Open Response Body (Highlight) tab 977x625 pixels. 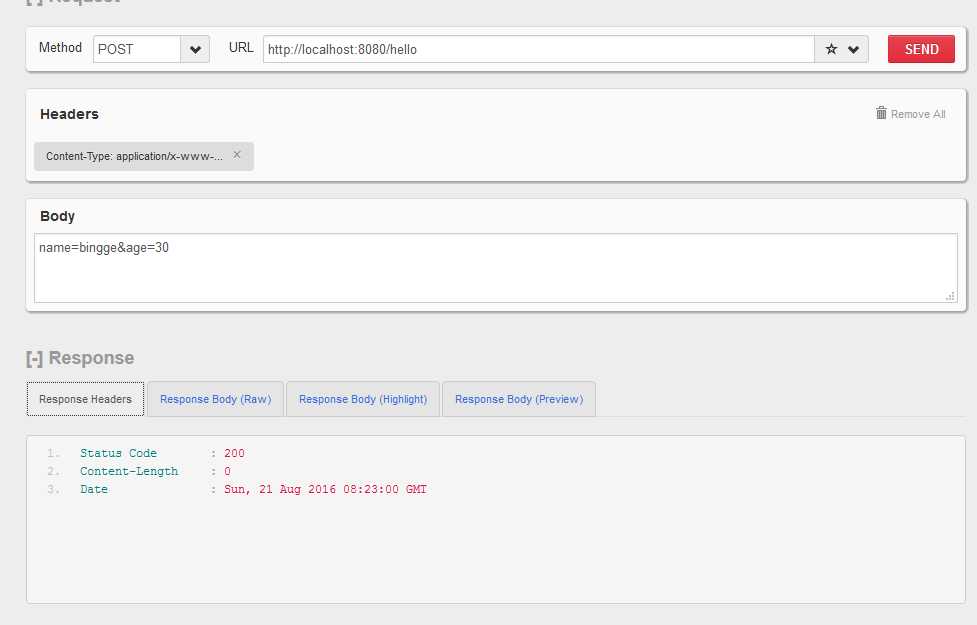(x=363, y=399)
